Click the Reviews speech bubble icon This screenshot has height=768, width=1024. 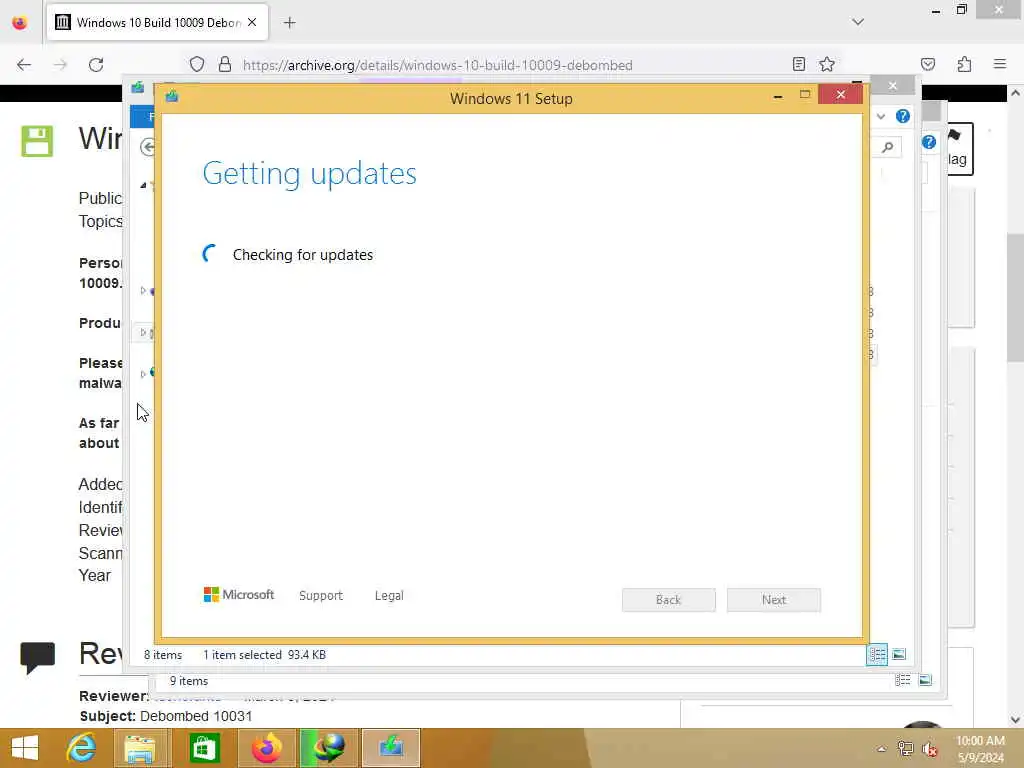tap(37, 657)
